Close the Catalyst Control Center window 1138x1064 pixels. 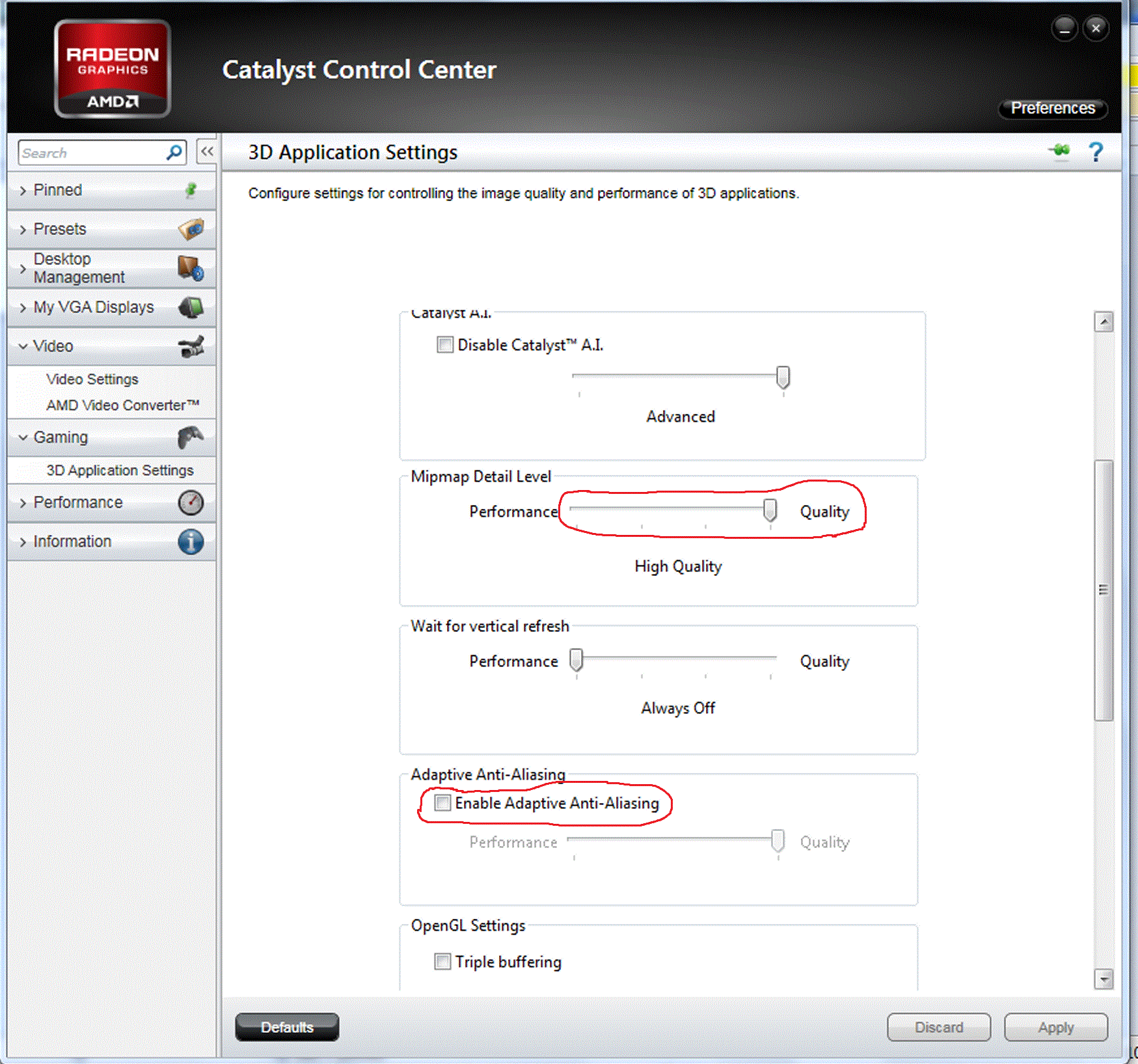point(1096,29)
